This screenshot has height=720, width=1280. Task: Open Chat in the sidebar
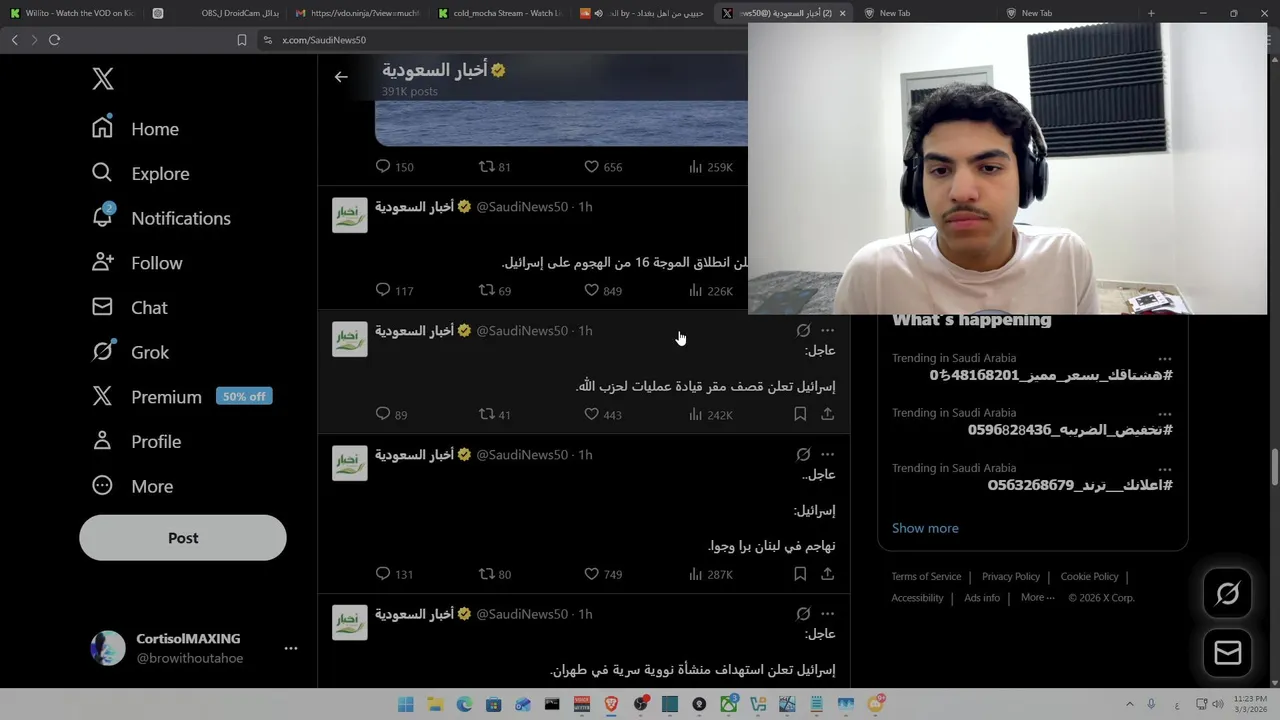129,307
